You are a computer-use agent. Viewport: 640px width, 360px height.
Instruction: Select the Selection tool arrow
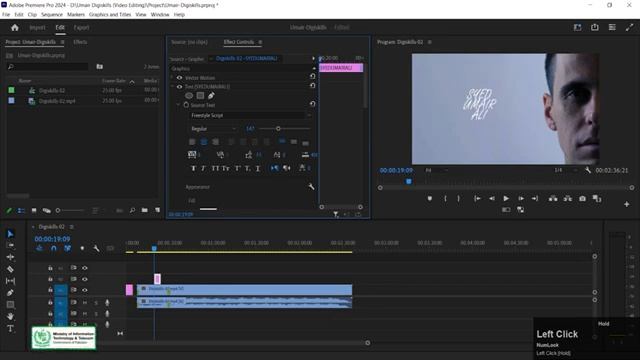(x=10, y=234)
